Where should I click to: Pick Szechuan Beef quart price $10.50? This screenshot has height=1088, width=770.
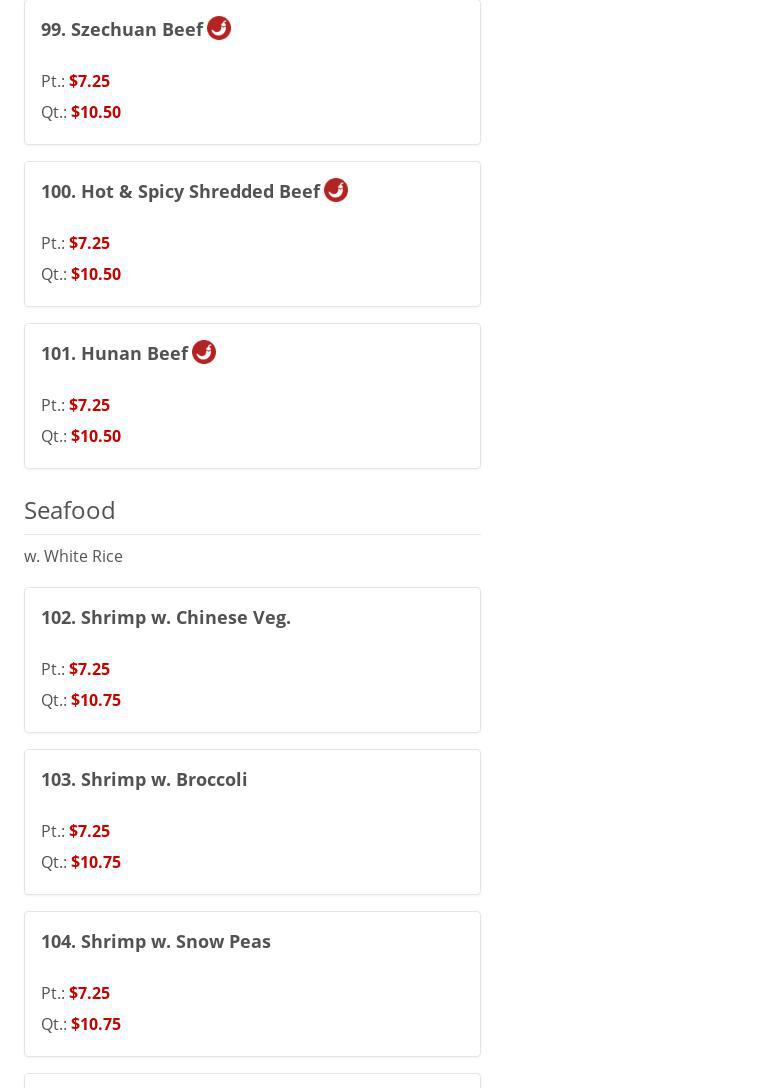(x=96, y=112)
